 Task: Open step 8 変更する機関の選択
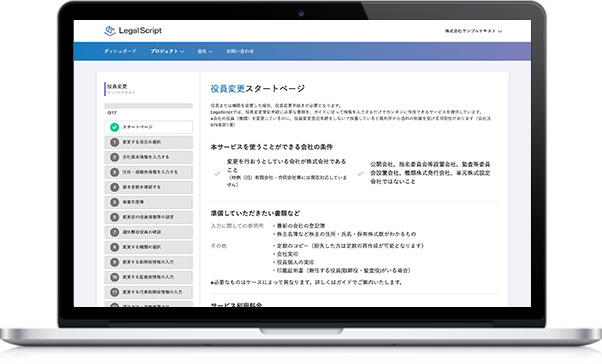coord(149,247)
